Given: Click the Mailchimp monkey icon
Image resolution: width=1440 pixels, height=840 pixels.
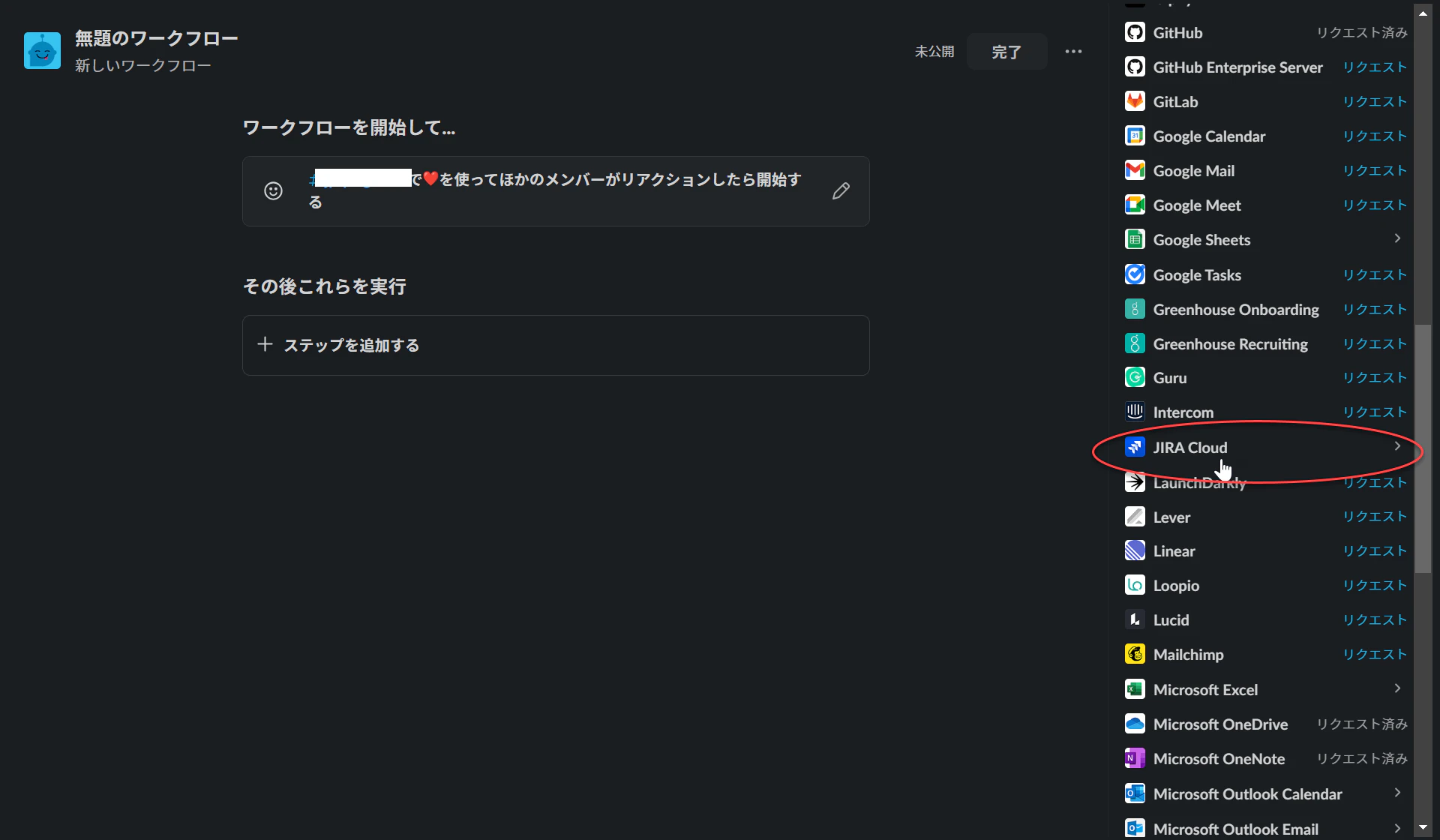Looking at the screenshot, I should (1135, 654).
